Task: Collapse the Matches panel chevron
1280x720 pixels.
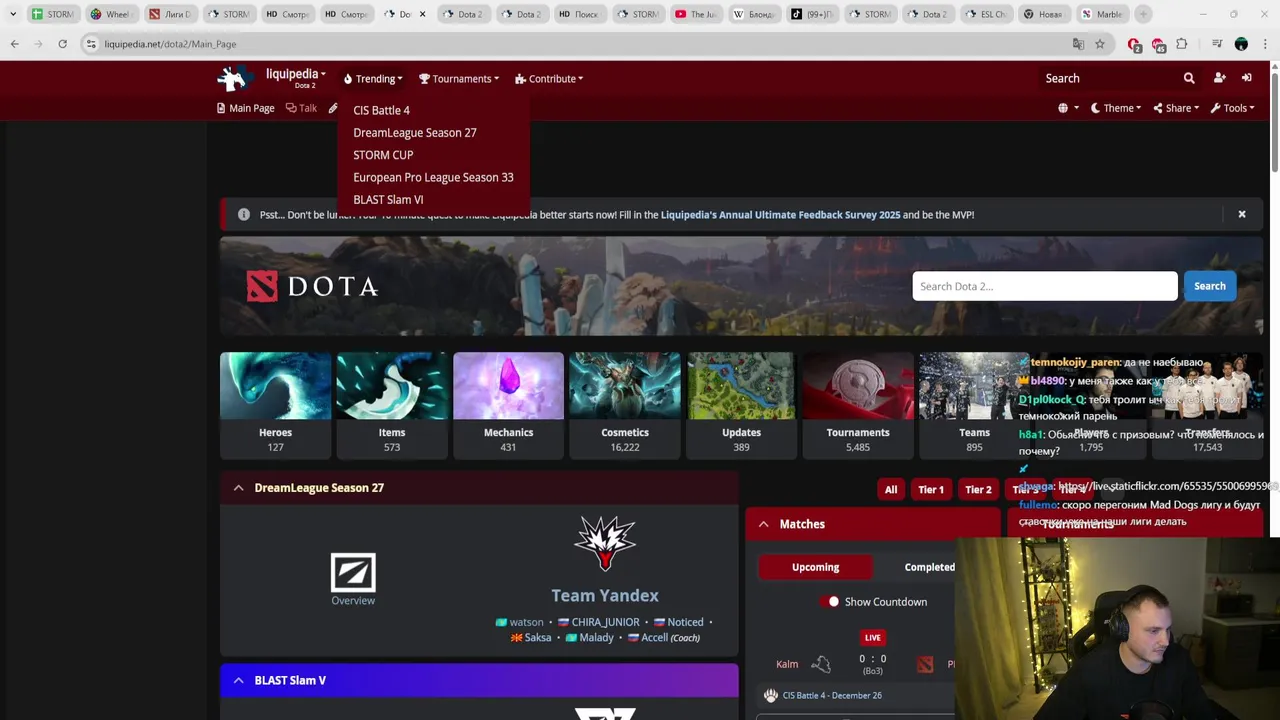Action: click(763, 524)
